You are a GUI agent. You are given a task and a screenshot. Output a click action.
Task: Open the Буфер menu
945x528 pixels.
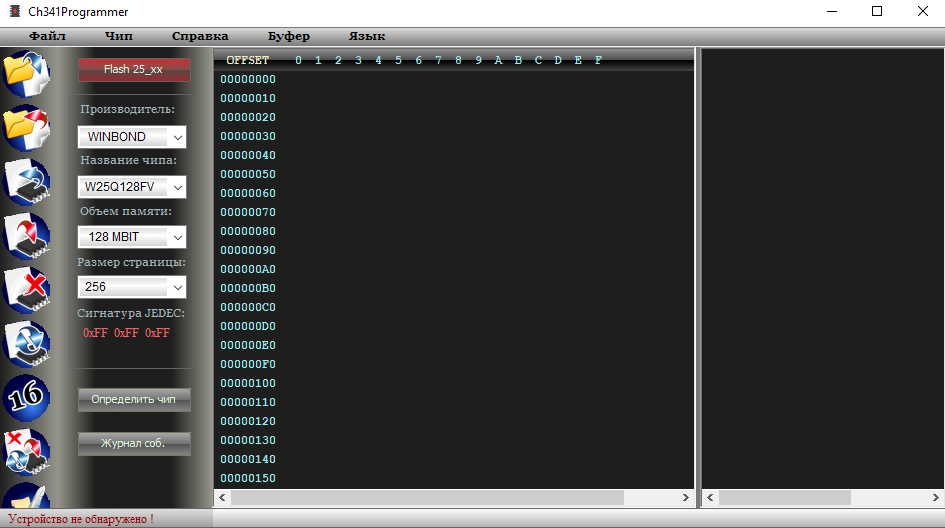click(289, 36)
